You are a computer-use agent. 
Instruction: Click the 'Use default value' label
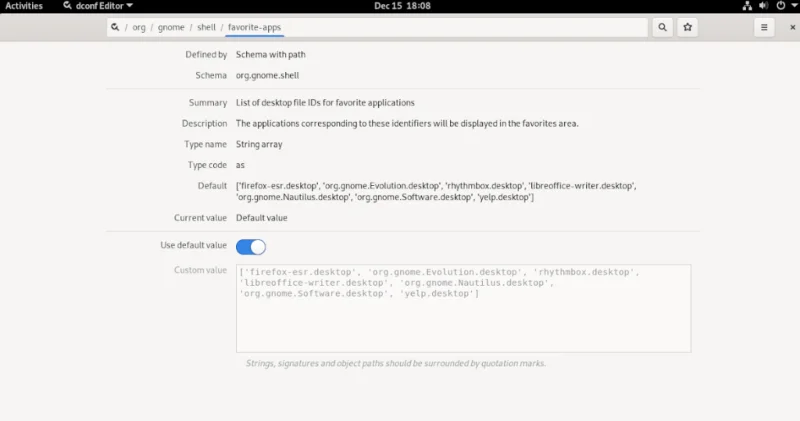(x=193, y=245)
